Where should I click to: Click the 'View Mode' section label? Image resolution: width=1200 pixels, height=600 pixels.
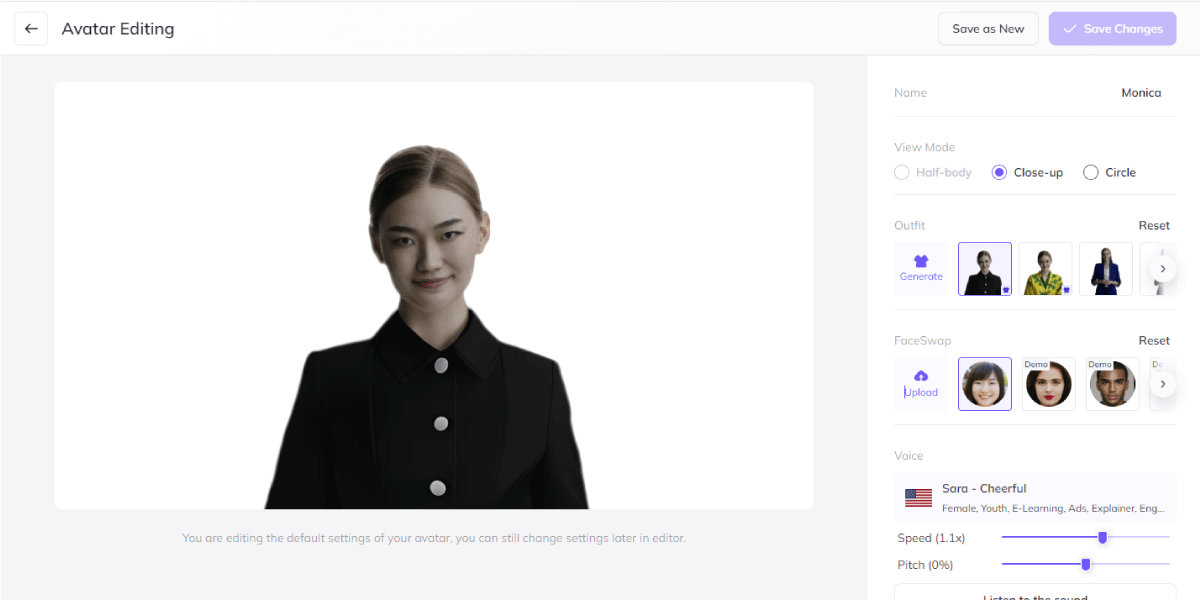(924, 147)
